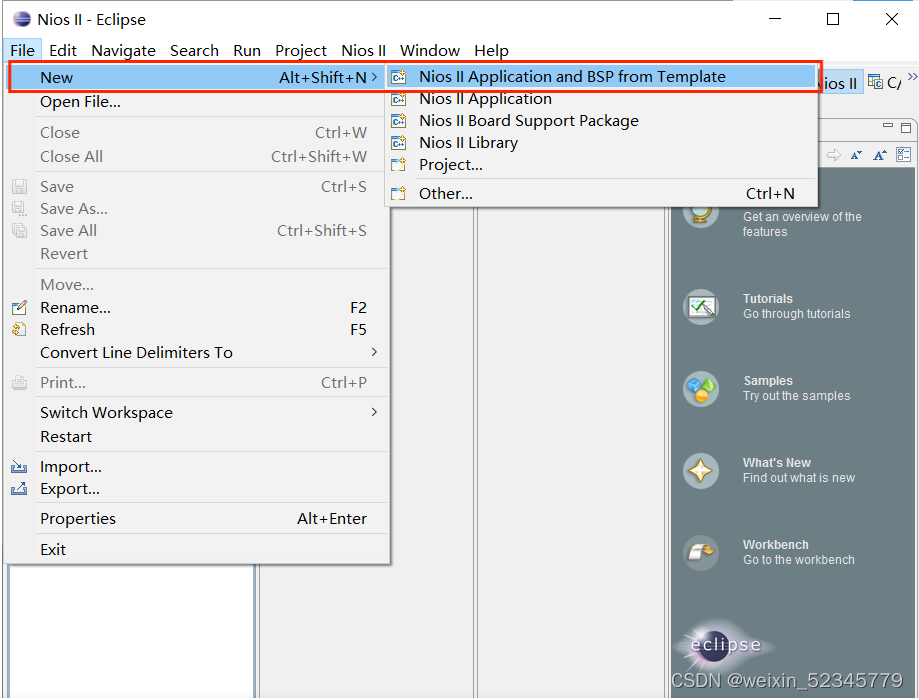This screenshot has width=919, height=700.
Task: Click the Export icon
Action: point(19,488)
